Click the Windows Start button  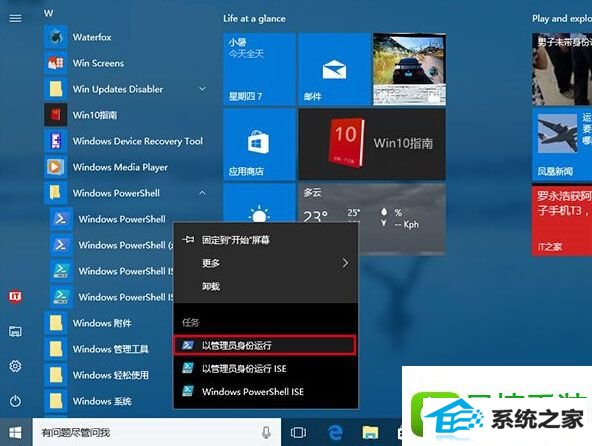[15, 432]
